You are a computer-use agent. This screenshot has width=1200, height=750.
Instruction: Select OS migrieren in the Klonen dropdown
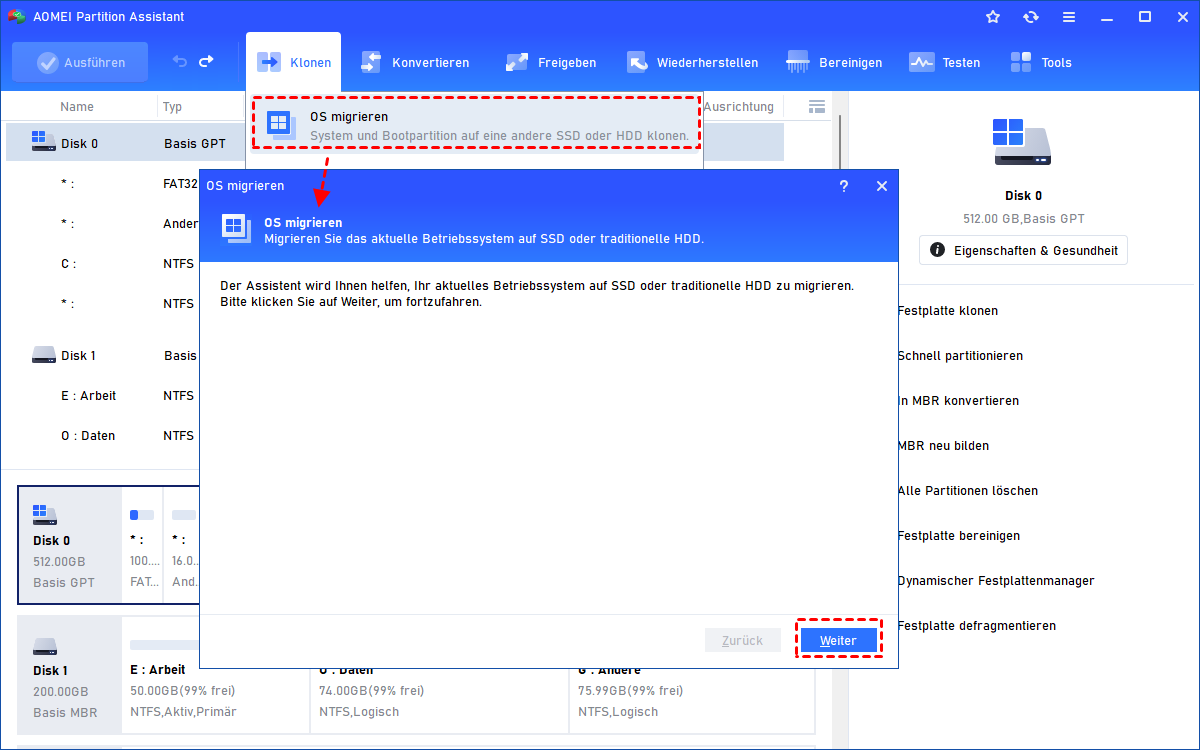click(x=475, y=123)
